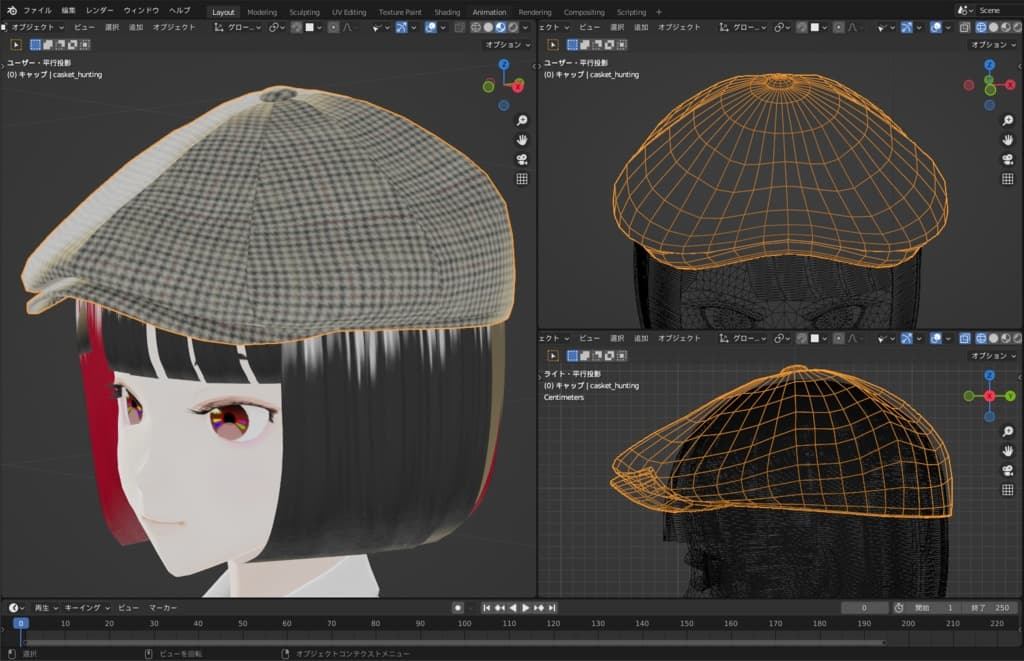Click the red X axis on the left viewport gizmo
1024x661 pixels.
520,86
